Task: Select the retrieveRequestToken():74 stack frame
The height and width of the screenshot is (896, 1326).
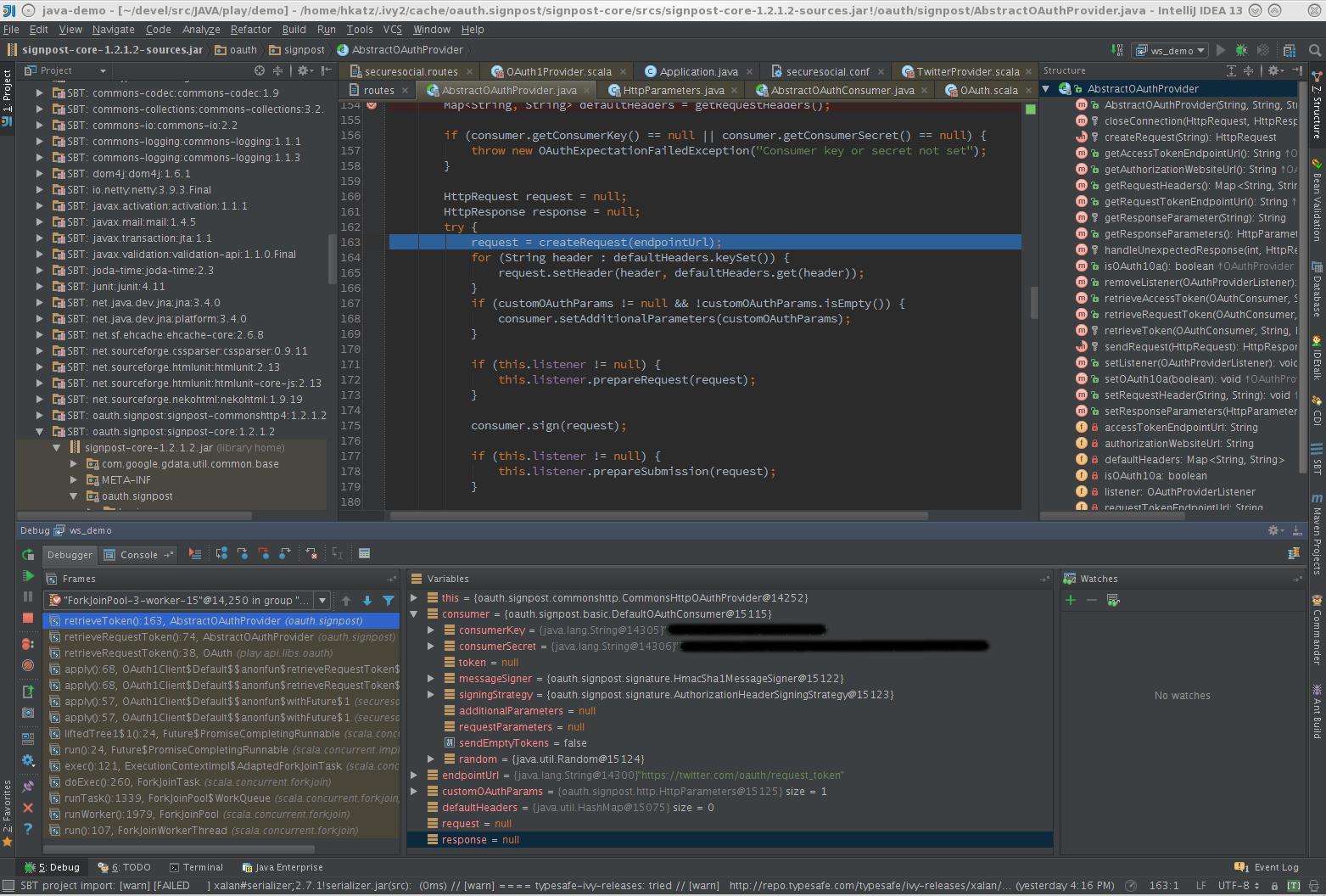Action: click(x=221, y=636)
